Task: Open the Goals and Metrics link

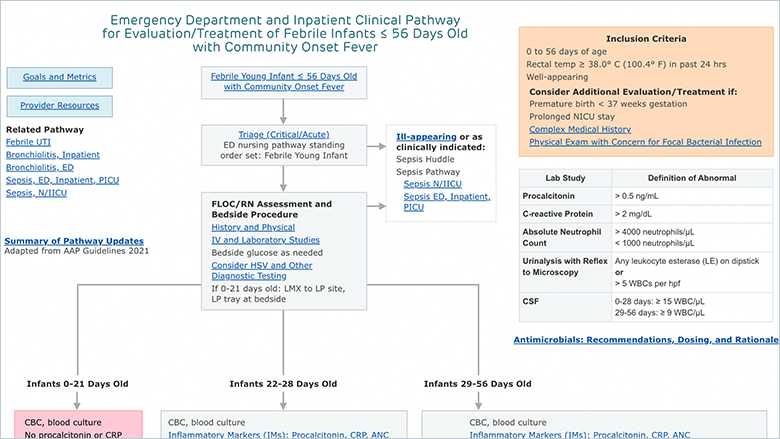Action: point(60,77)
